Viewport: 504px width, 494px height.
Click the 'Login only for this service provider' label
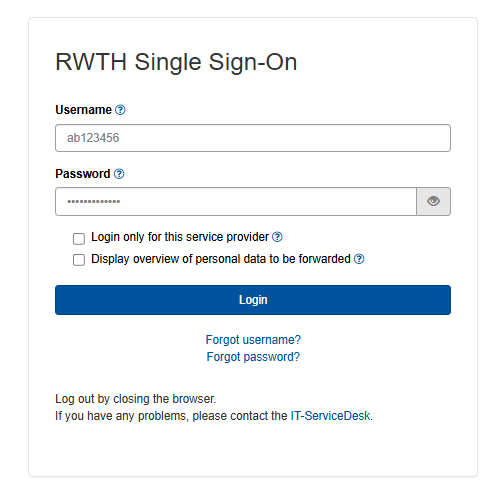click(x=180, y=237)
